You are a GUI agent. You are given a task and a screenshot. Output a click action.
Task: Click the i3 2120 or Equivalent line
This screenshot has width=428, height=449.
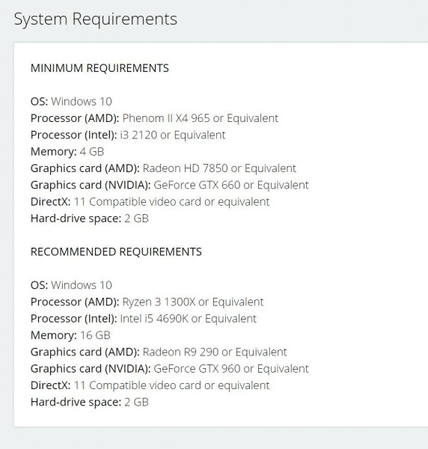(128, 135)
